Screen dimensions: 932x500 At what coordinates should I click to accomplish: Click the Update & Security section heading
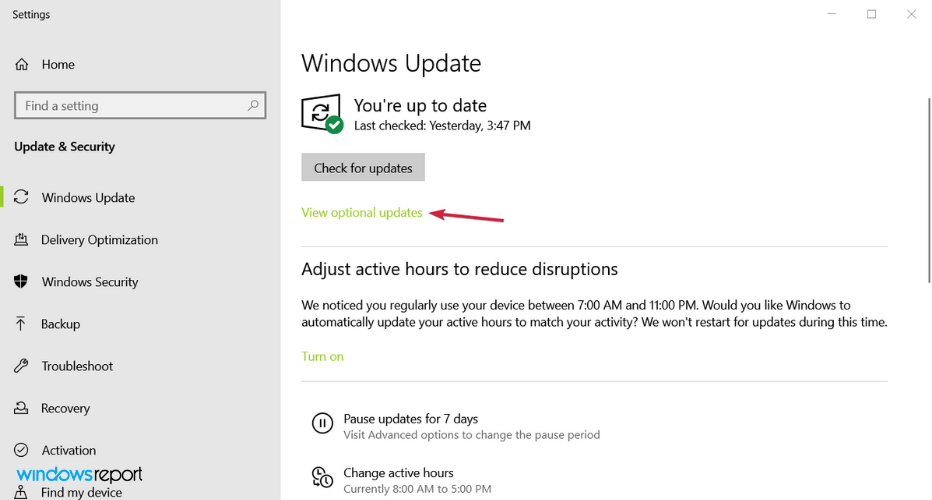click(x=64, y=146)
